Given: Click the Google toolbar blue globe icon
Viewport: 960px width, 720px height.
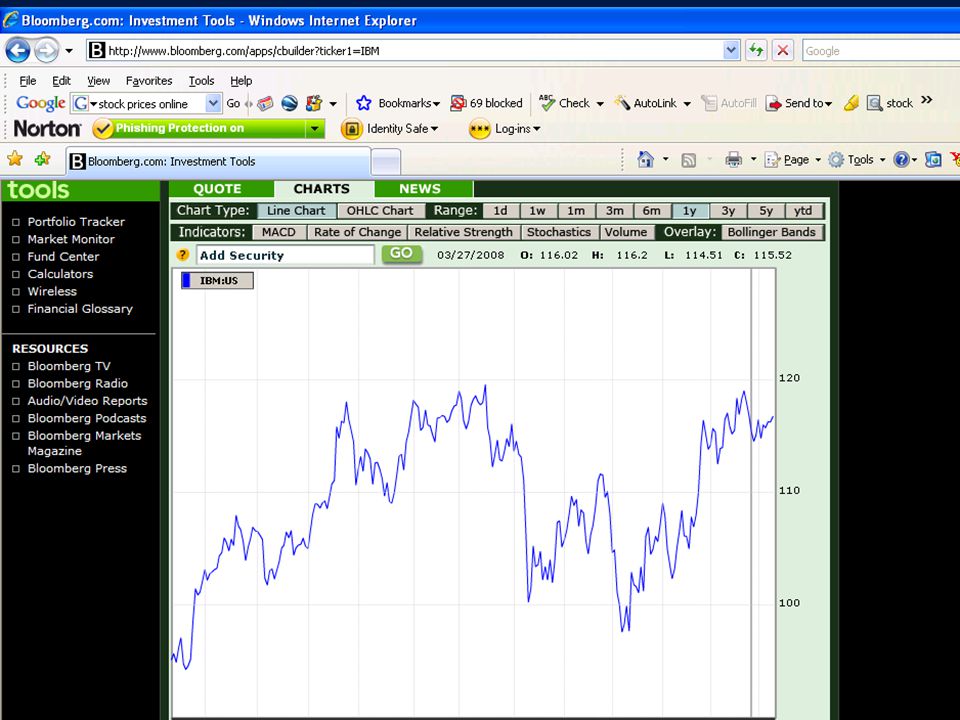Looking at the screenshot, I should coord(290,103).
